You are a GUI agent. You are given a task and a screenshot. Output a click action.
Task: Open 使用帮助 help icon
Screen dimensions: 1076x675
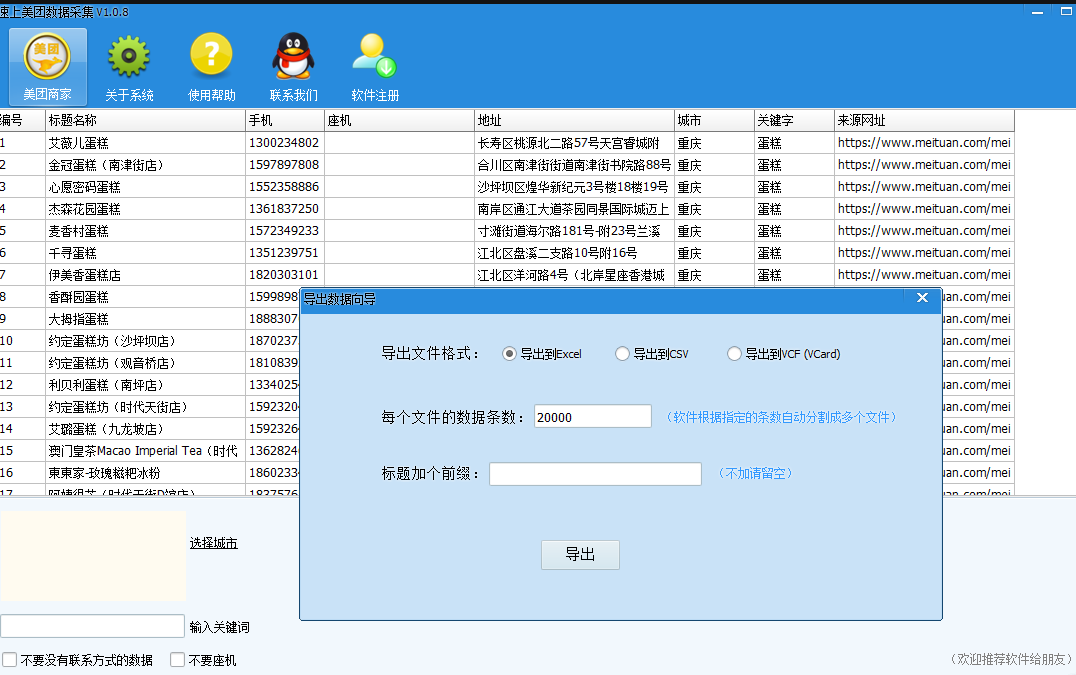pos(211,58)
